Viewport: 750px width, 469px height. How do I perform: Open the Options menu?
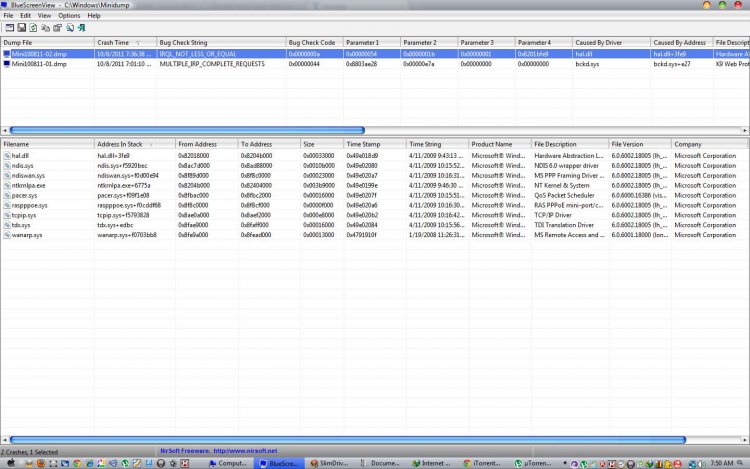point(69,16)
